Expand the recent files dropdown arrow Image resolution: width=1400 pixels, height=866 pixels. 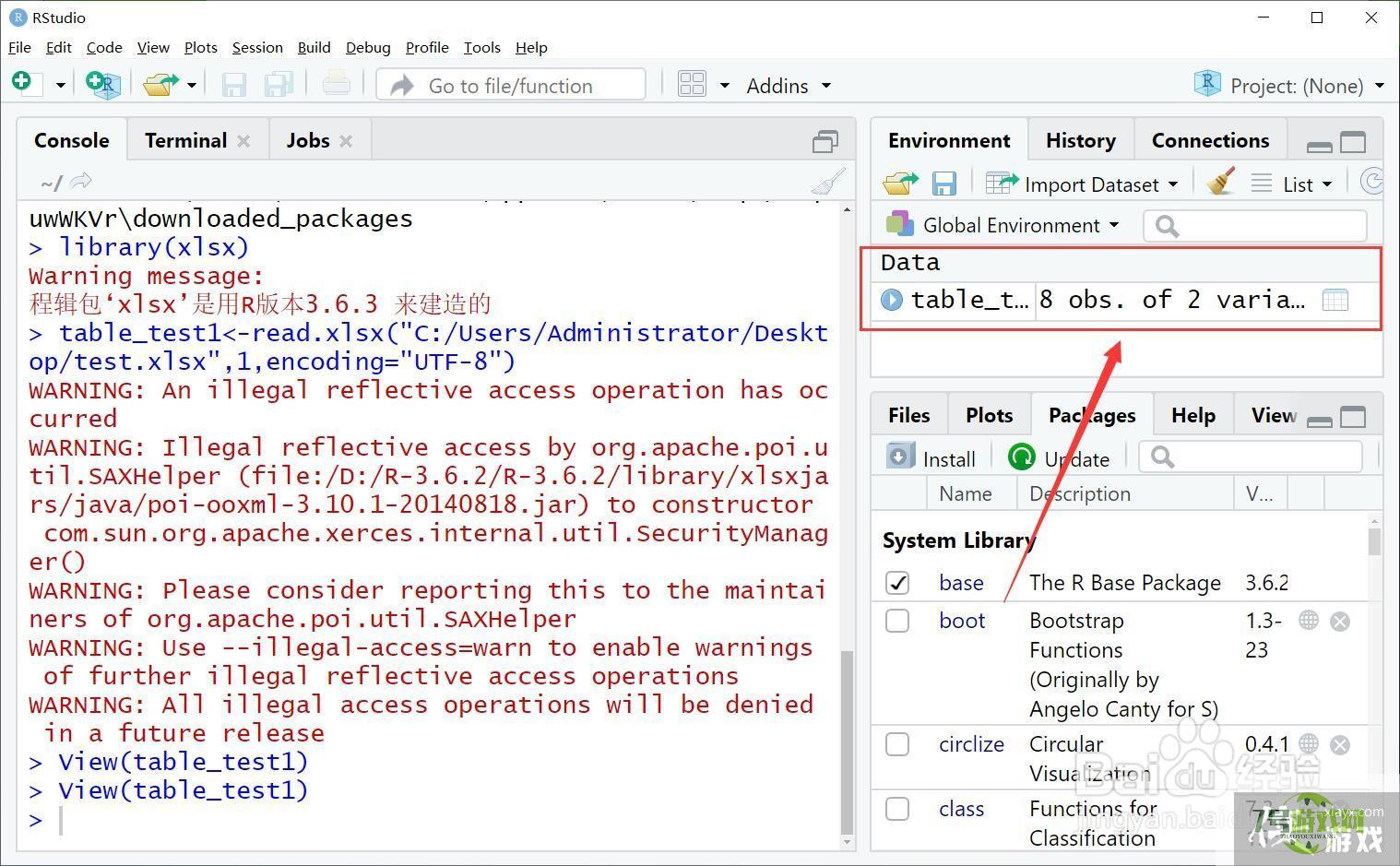pos(192,85)
